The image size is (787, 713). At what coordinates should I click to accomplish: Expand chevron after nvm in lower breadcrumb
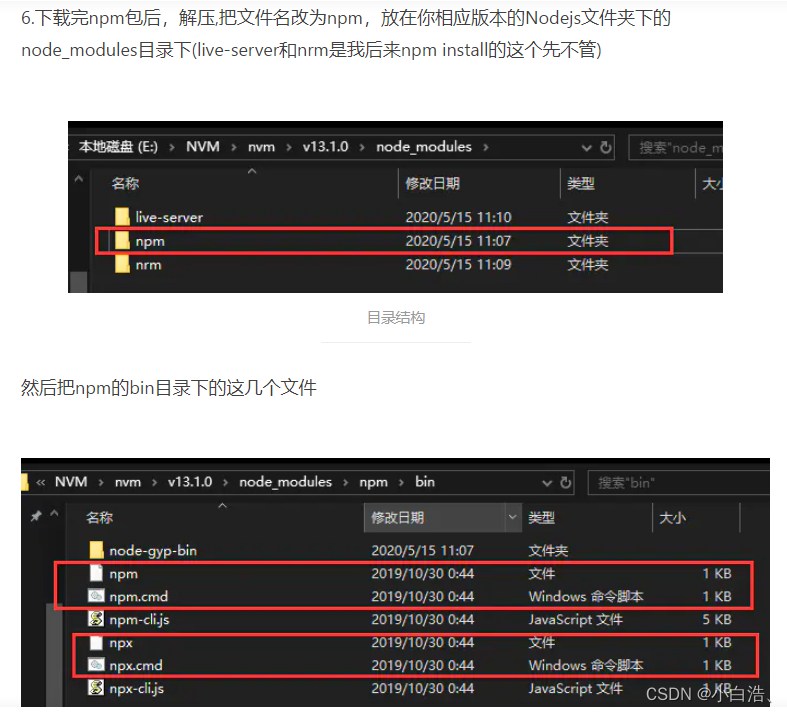coord(155,482)
